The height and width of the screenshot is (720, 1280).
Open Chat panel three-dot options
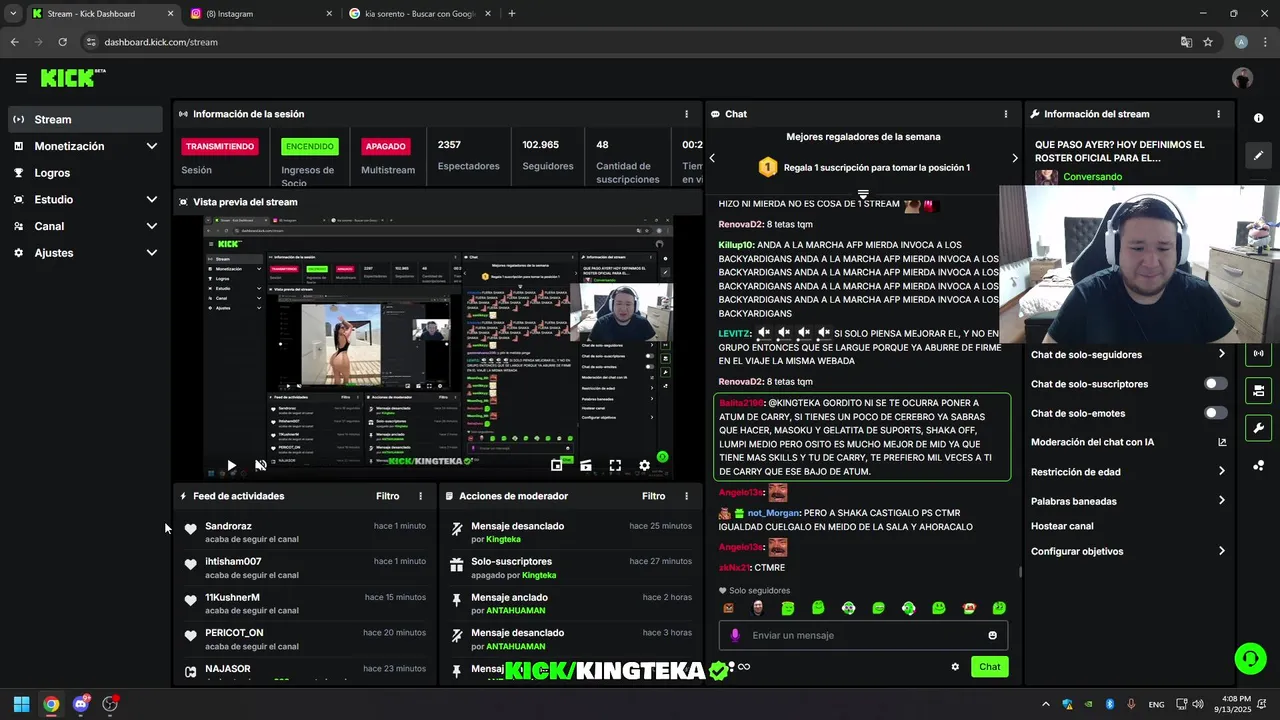point(1006,114)
